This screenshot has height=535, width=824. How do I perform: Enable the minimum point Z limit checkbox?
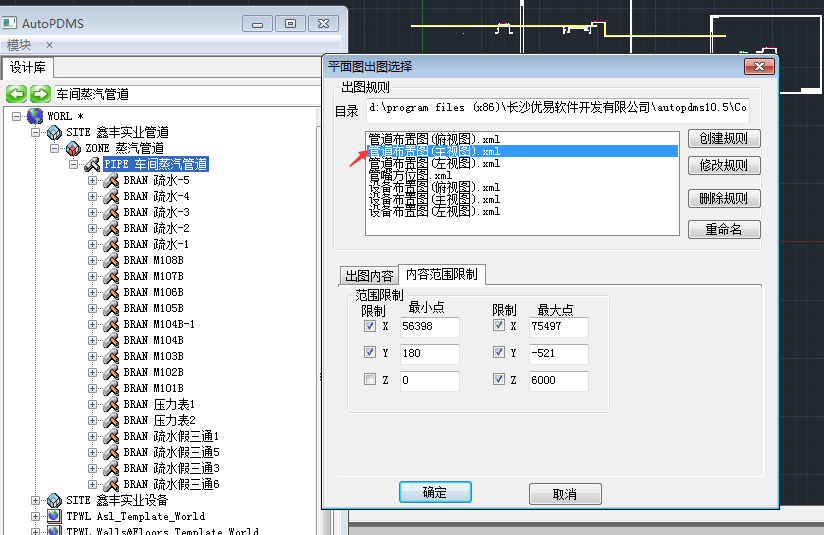tap(371, 380)
